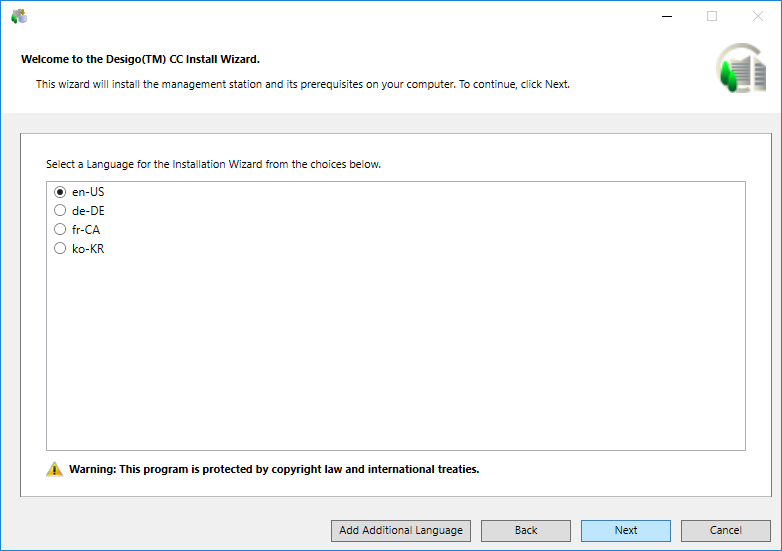This screenshot has width=782, height=551.
Task: Click the 'Select a Language' instruction label
Action: pyautogui.click(x=213, y=164)
